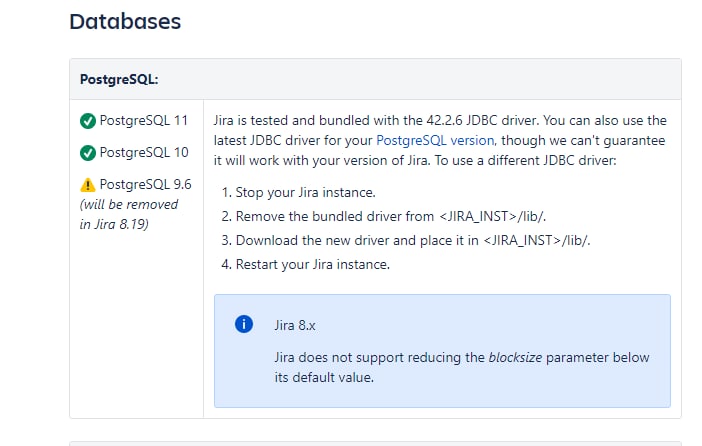Click the PostgreSQL: table header
The height and width of the screenshot is (446, 702).
coord(119,79)
